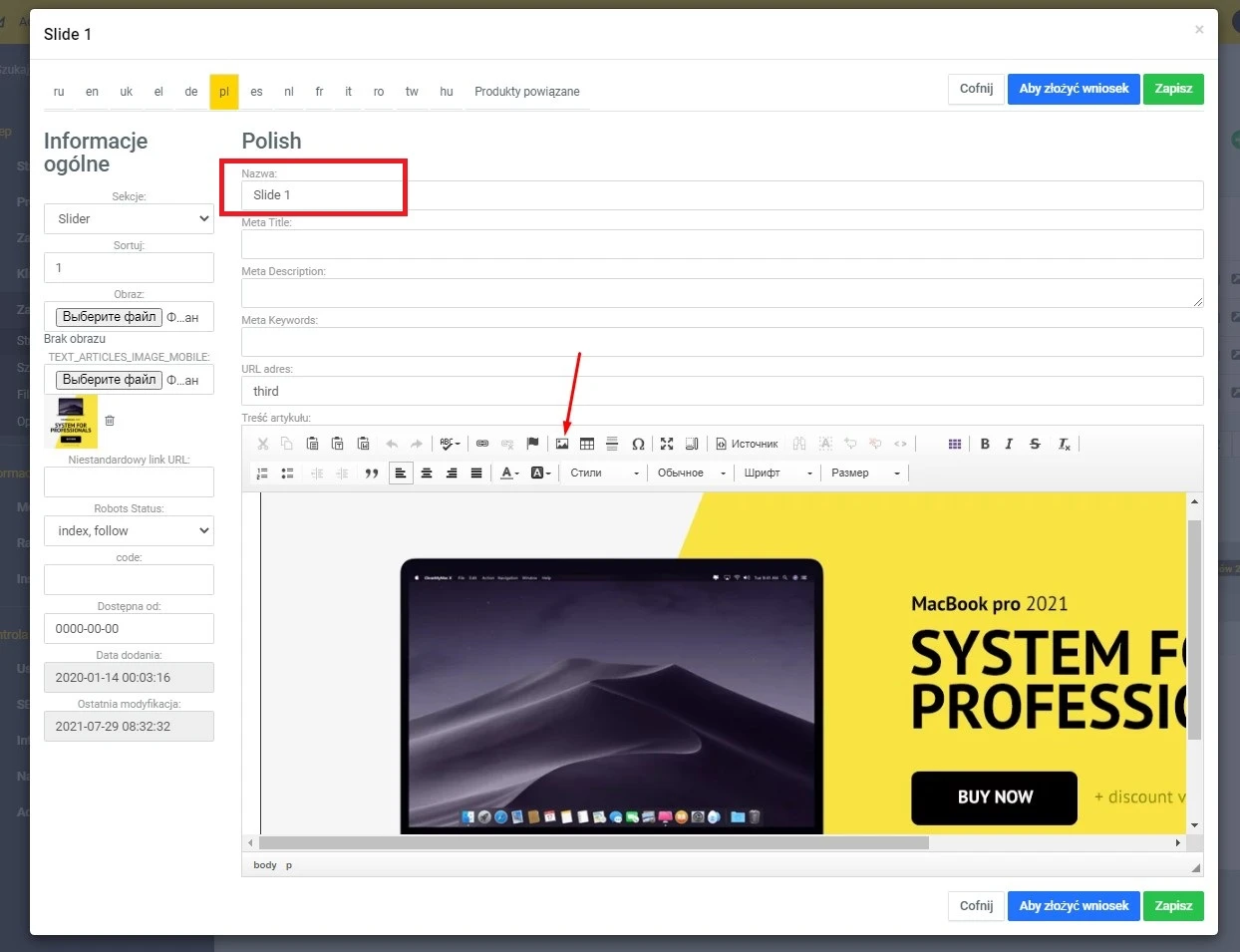Insert a block quote using the quotation icon

372,473
